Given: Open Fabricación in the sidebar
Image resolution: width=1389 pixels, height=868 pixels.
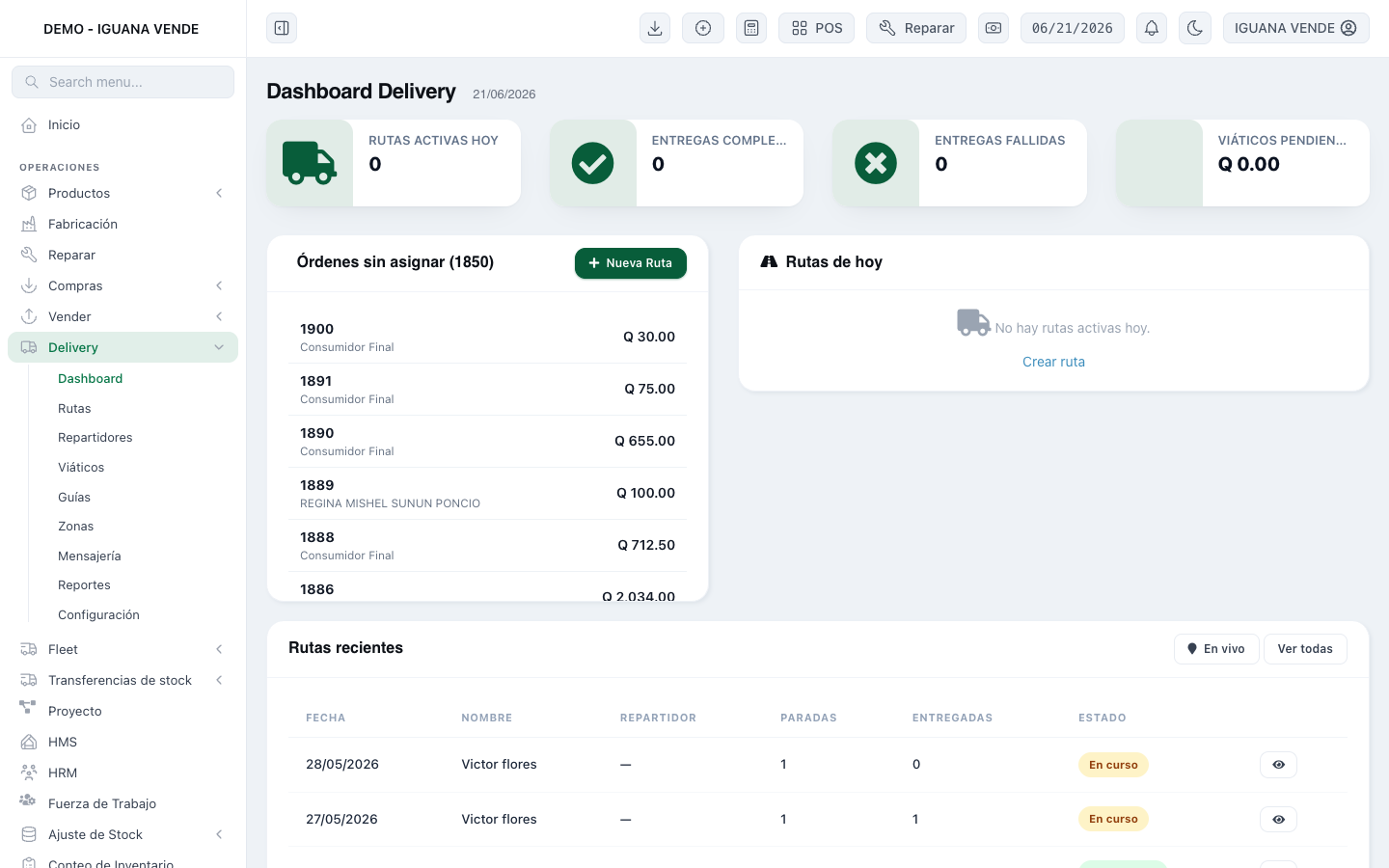Looking at the screenshot, I should [x=123, y=224].
